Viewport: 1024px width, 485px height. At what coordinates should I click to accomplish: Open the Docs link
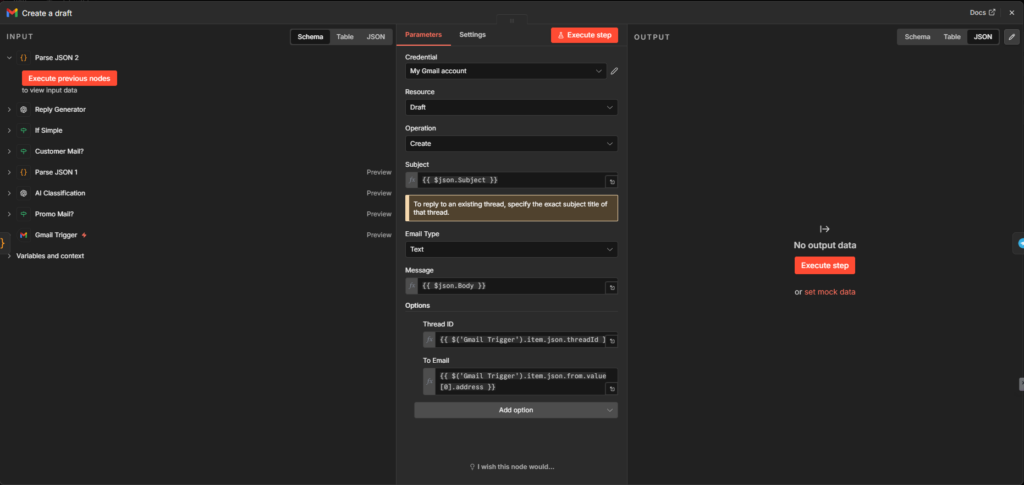click(x=982, y=12)
